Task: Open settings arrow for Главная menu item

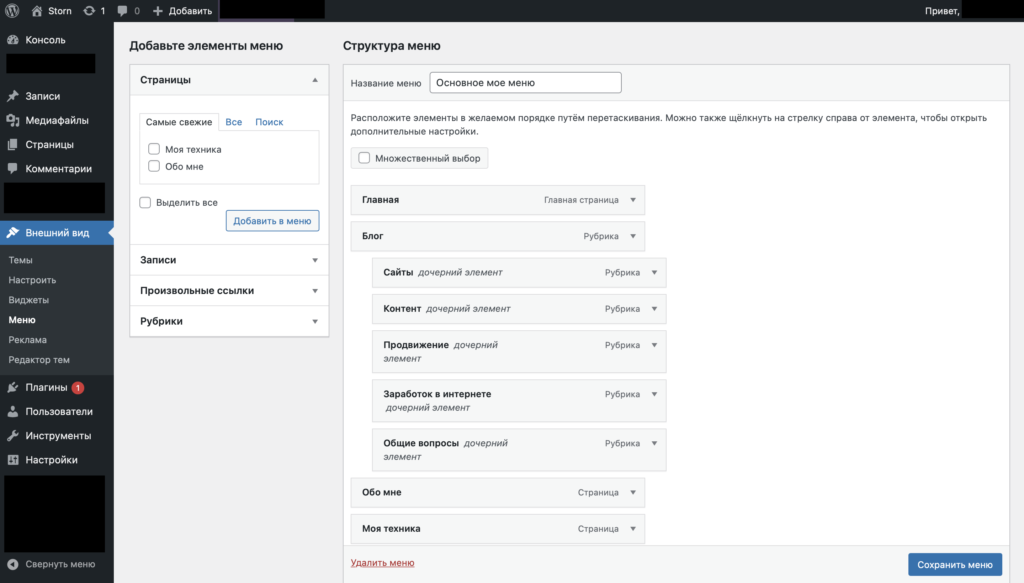Action: pyautogui.click(x=633, y=200)
